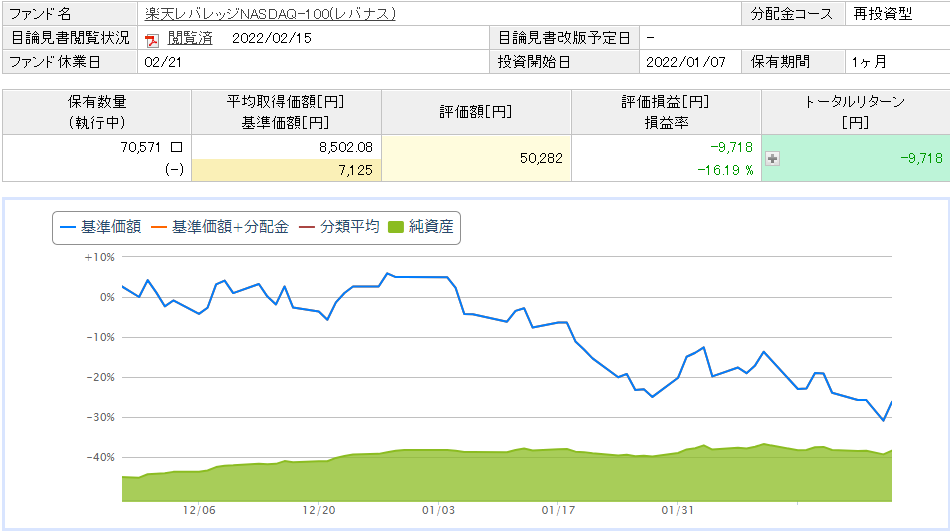The height and width of the screenshot is (532, 950).
Task: Click the fund holiday value 02/21
Action: click(x=163, y=62)
